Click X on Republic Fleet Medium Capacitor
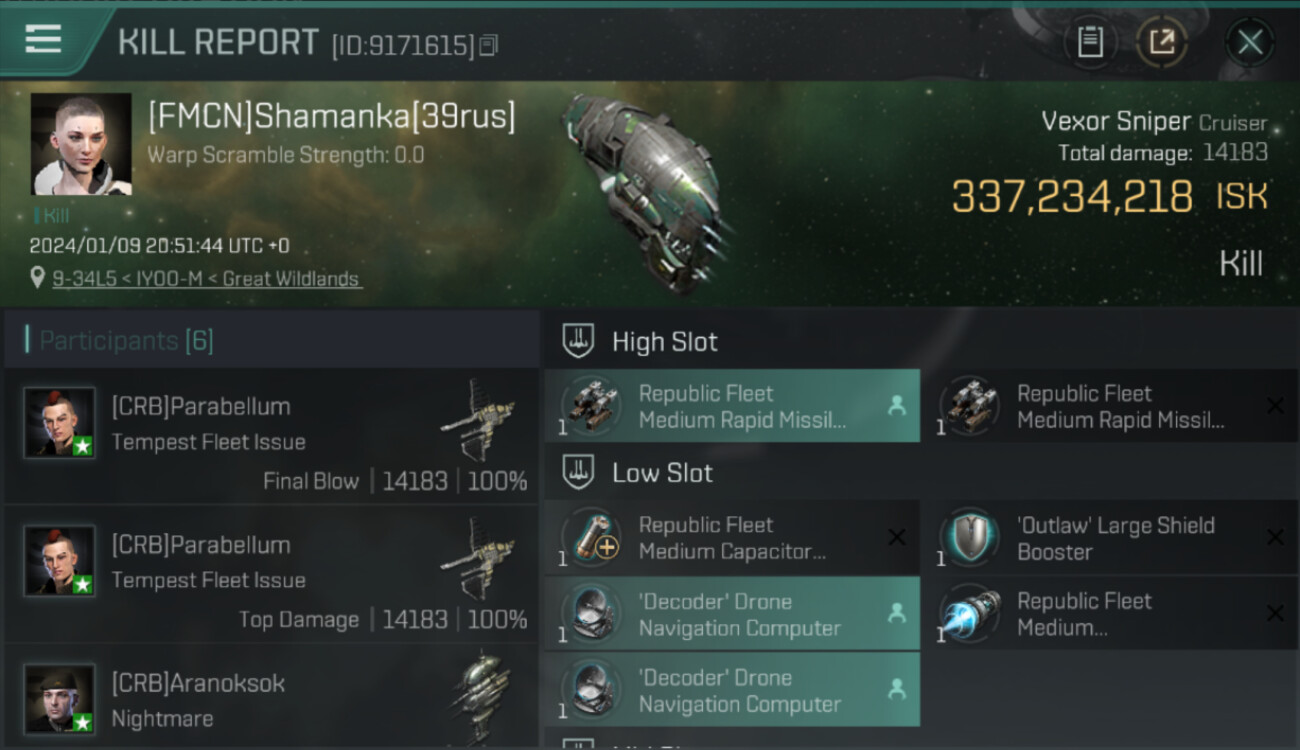 click(897, 537)
